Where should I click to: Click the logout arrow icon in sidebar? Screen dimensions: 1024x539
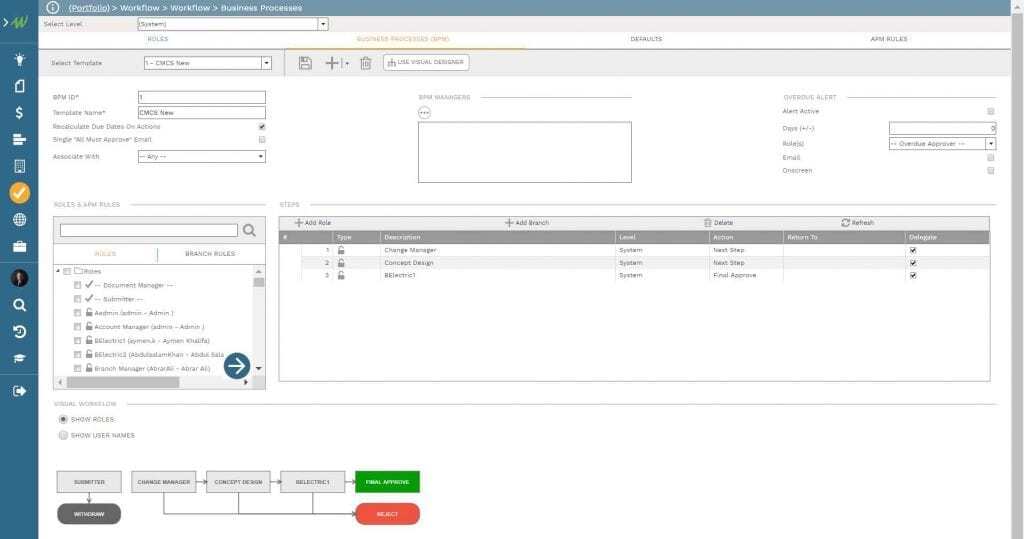[20, 391]
